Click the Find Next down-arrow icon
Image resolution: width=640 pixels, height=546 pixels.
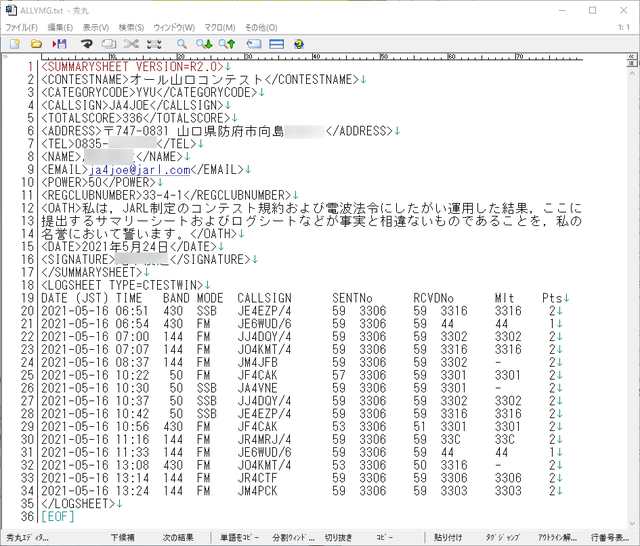204,44
